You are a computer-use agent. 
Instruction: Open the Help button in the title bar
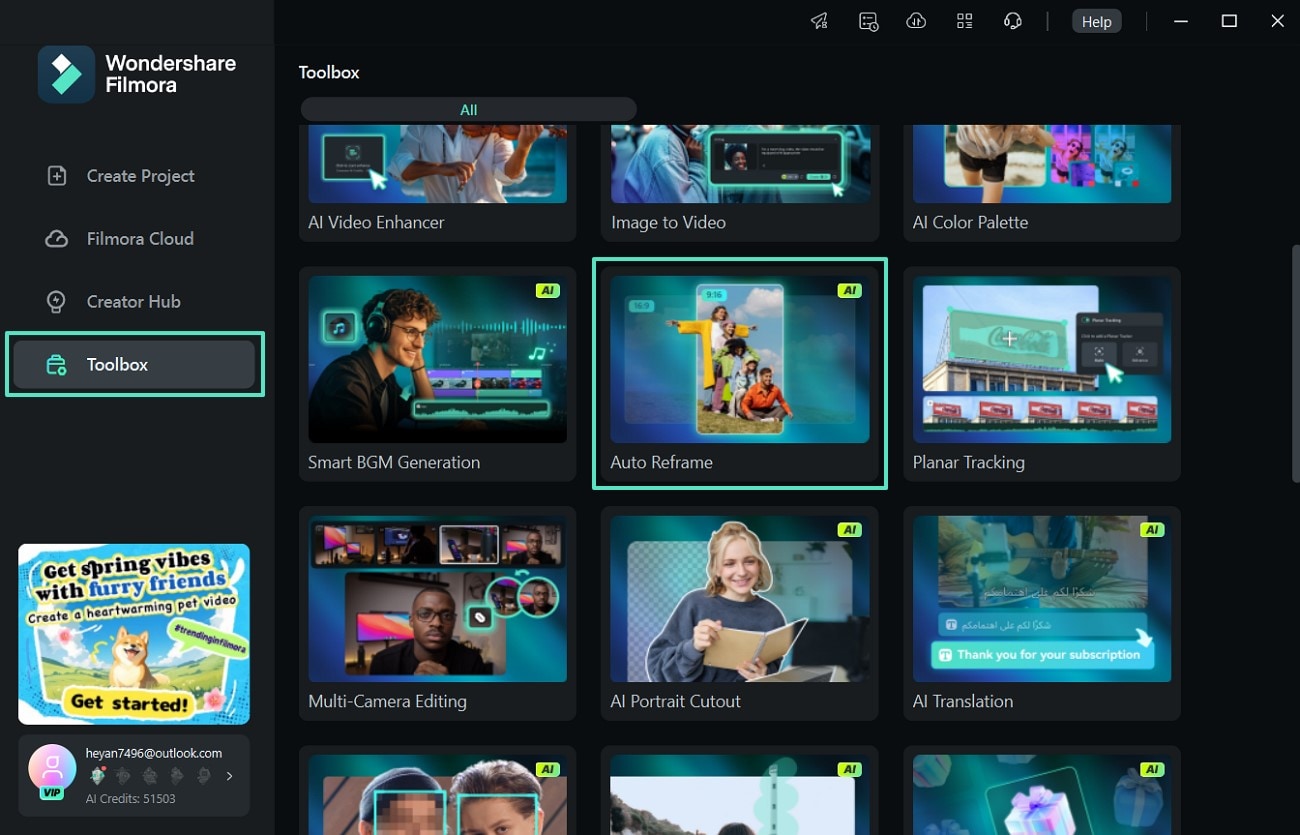click(x=1096, y=21)
